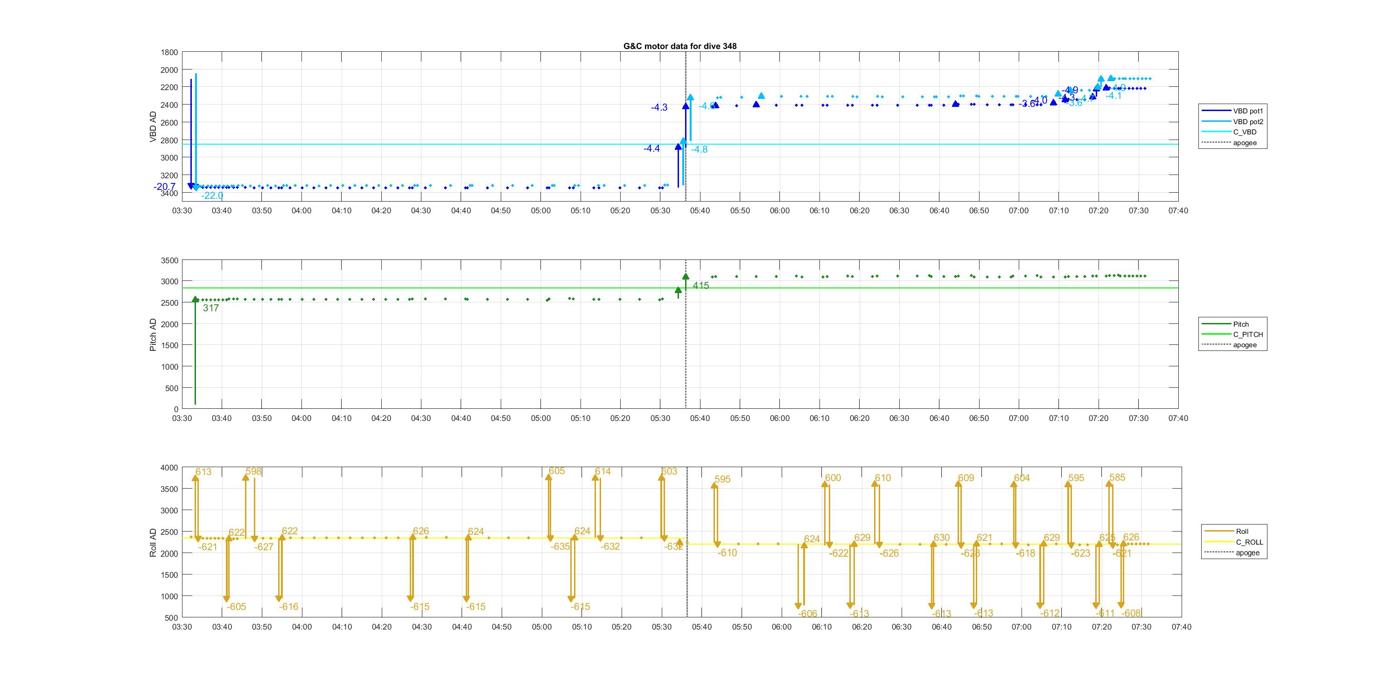Click "apogee" in the Roll plot legend

pyautogui.click(x=1231, y=553)
